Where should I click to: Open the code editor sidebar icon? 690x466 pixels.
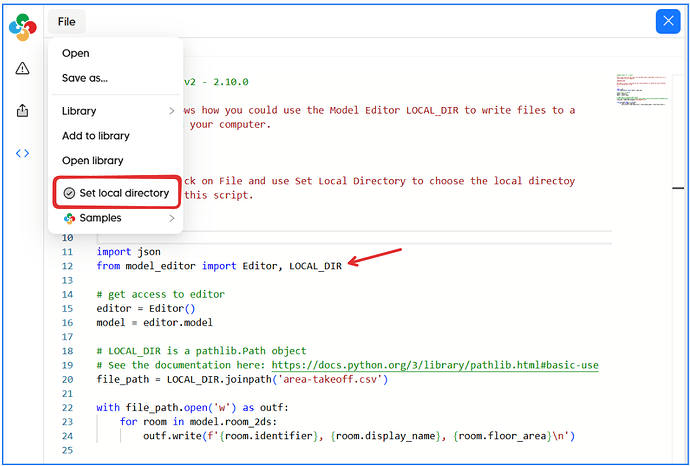(x=22, y=153)
